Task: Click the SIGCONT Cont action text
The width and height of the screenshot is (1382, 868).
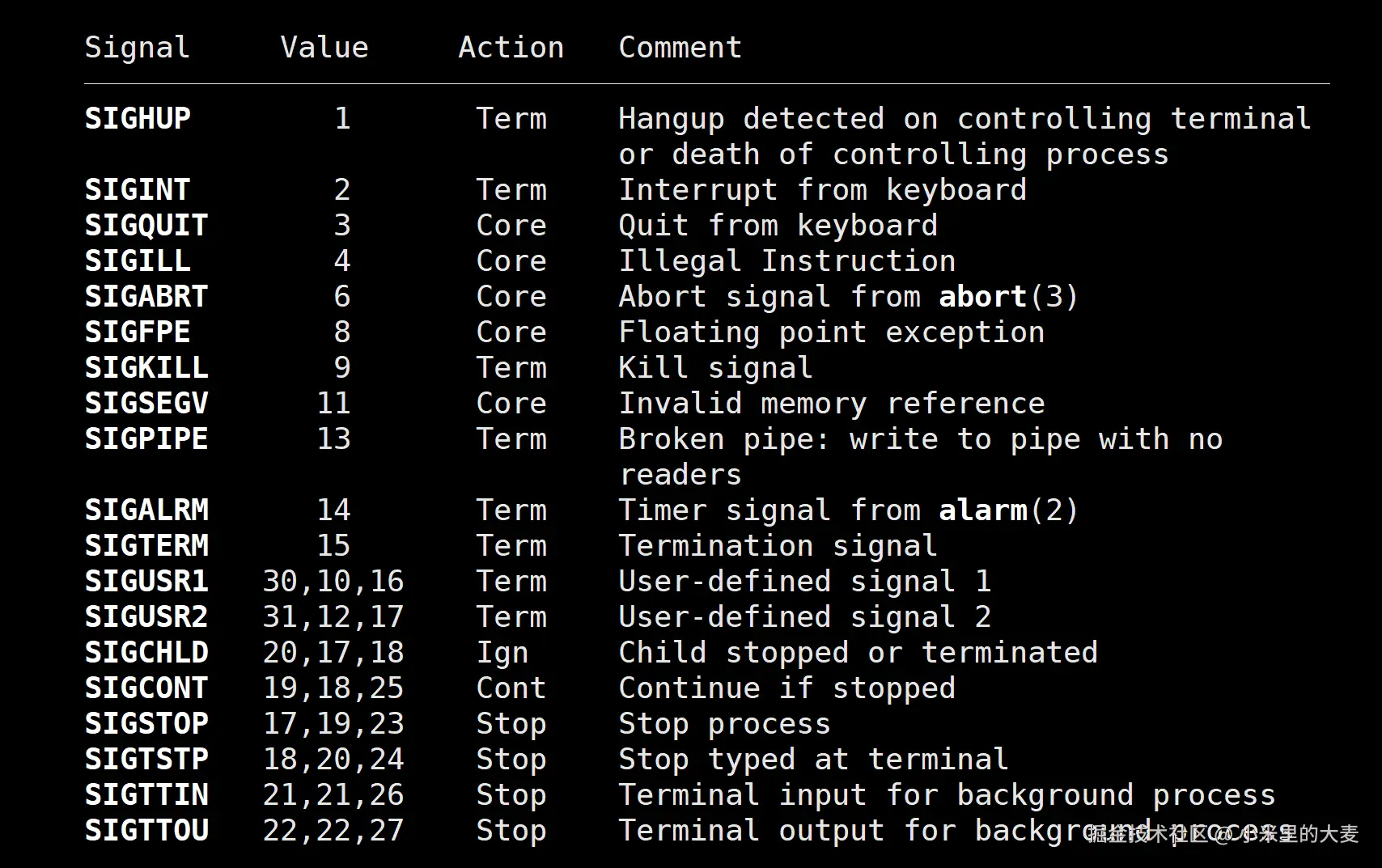Action: (x=511, y=688)
